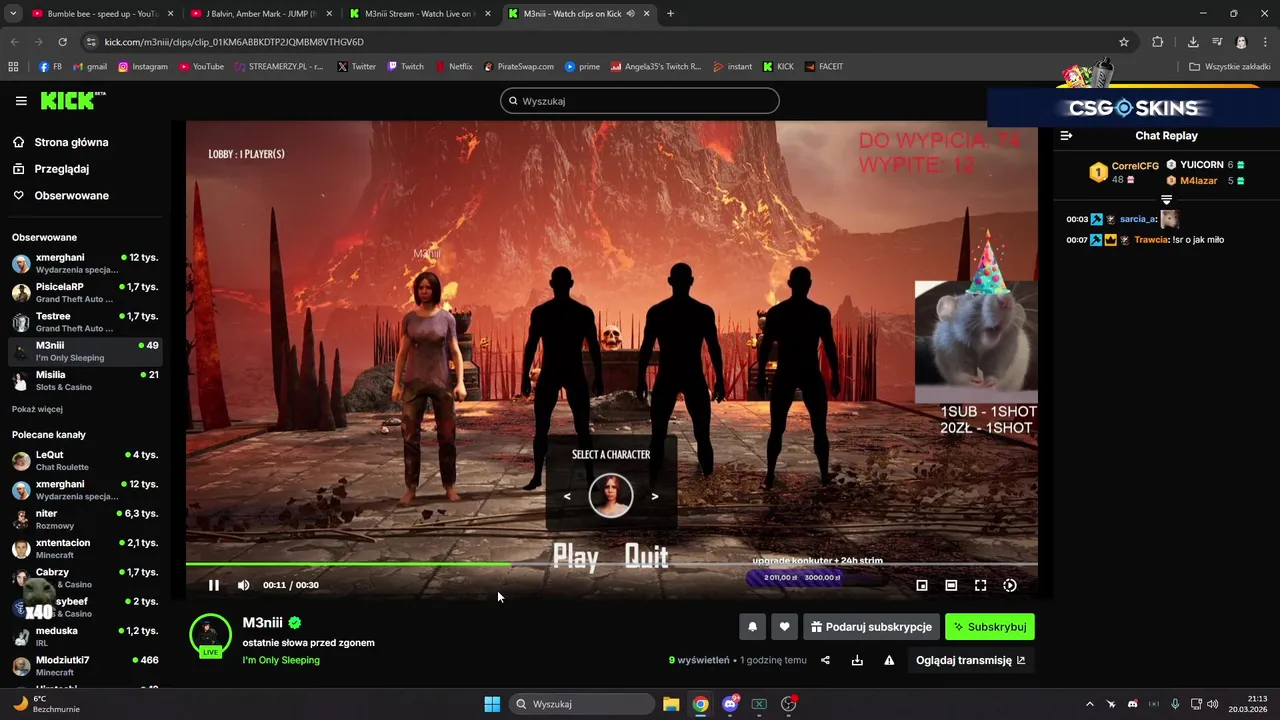Open xntentacion Minecraft channel
The width and height of the screenshot is (1280, 720).
click(x=85, y=548)
